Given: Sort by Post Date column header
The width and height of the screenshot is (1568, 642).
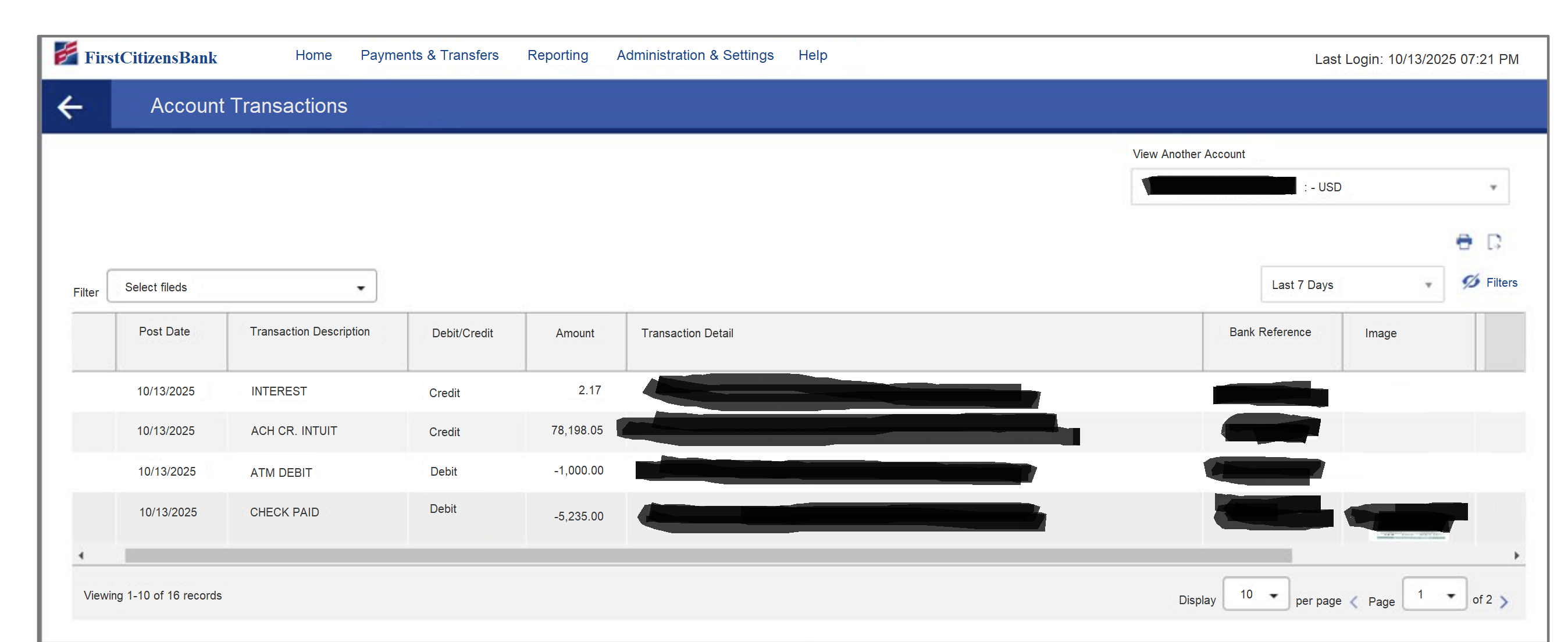Looking at the screenshot, I should pos(165,331).
